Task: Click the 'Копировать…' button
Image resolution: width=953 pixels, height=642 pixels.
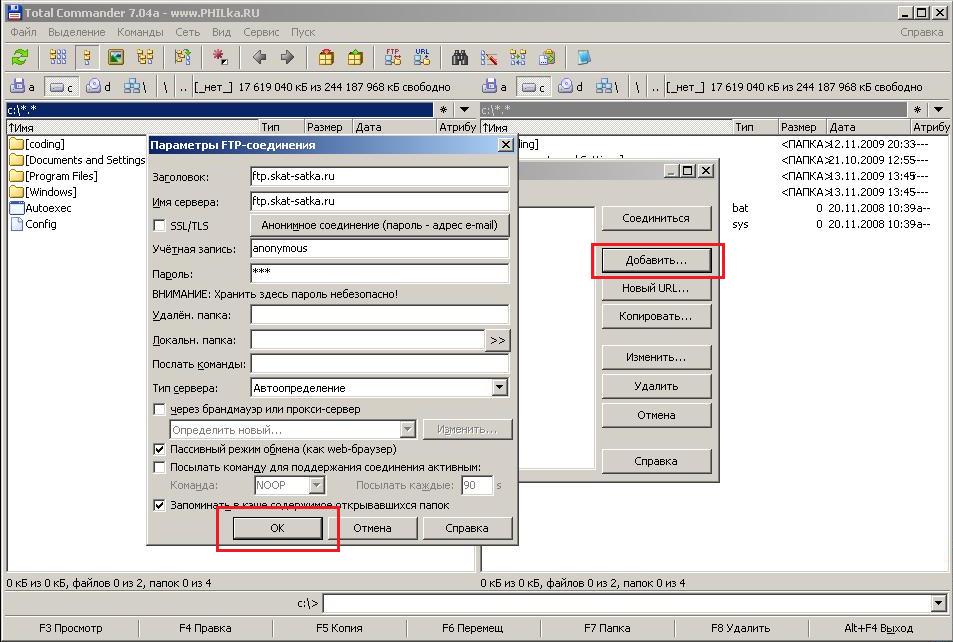Action: coord(656,317)
